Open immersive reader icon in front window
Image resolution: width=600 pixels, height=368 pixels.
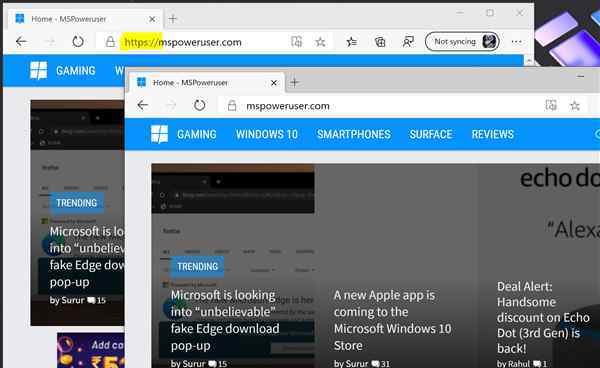coord(551,105)
